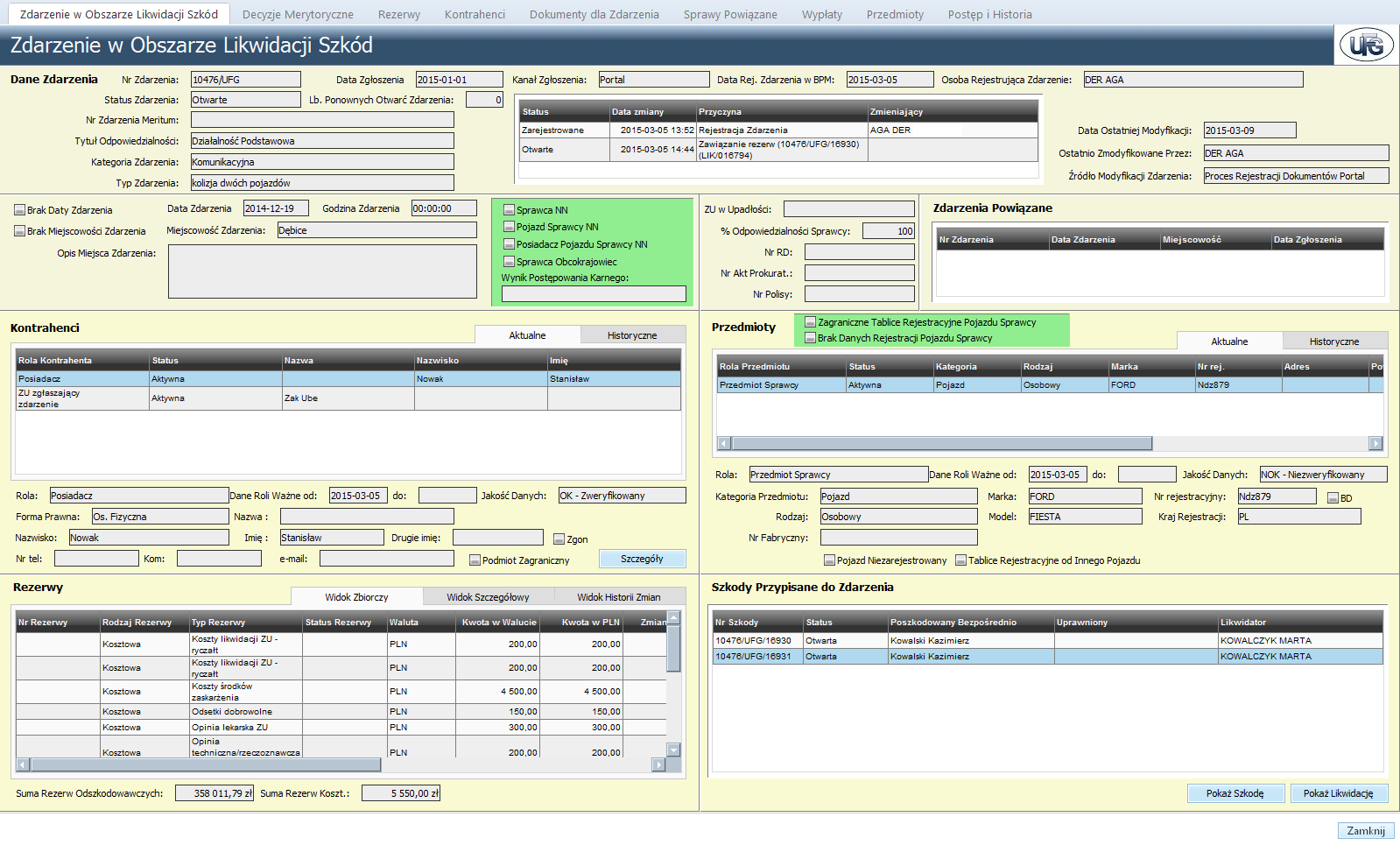Image resolution: width=1400 pixels, height=845 pixels.
Task: Enable the Sprawca NN checkbox
Action: [509, 210]
